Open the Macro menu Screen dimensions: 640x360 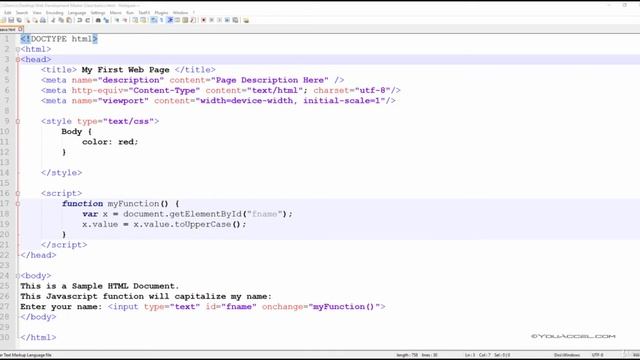pos(116,13)
